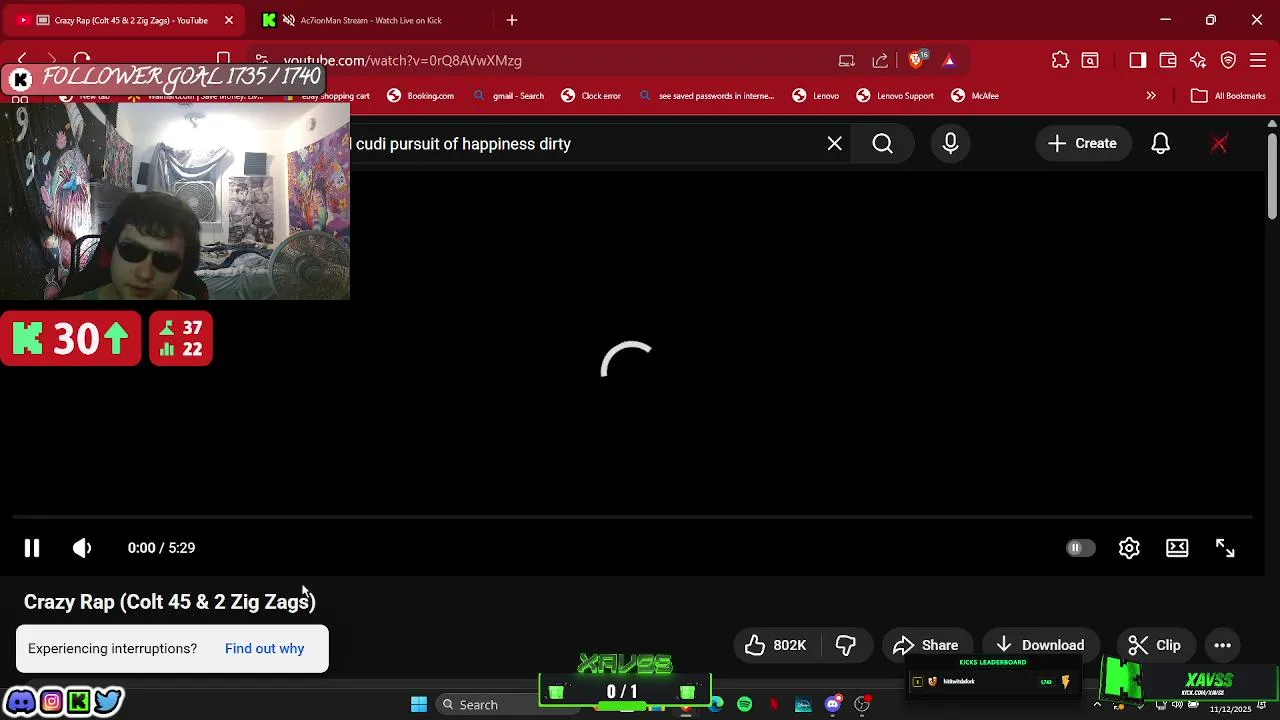Mute the video volume speaker icon

point(82,548)
